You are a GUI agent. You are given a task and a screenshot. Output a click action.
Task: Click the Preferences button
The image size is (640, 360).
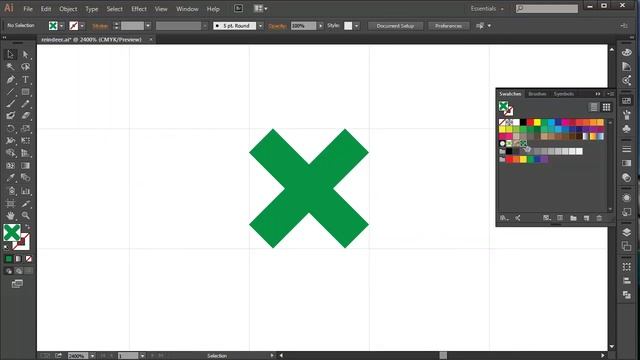448,26
